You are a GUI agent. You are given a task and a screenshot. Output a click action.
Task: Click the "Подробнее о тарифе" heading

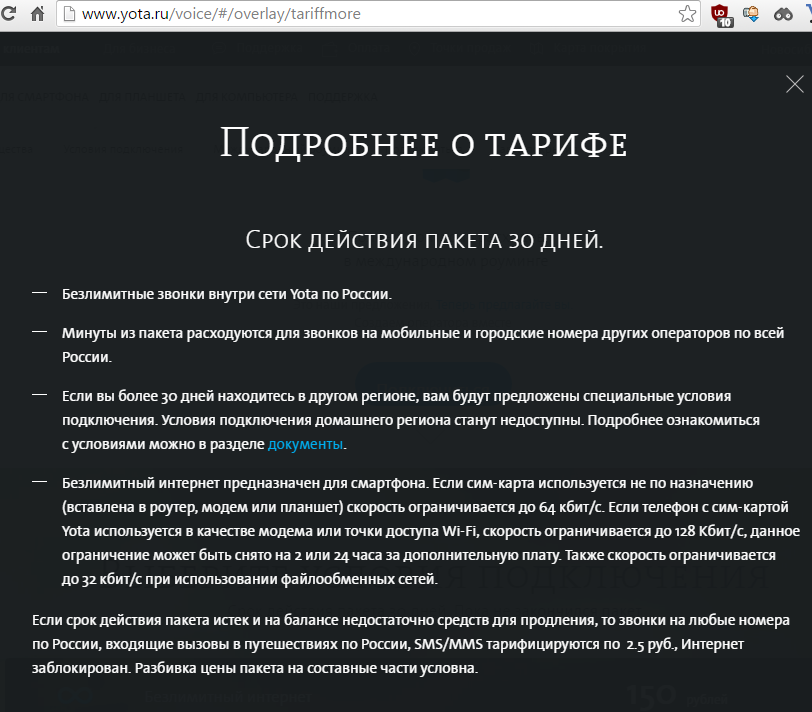point(424,143)
